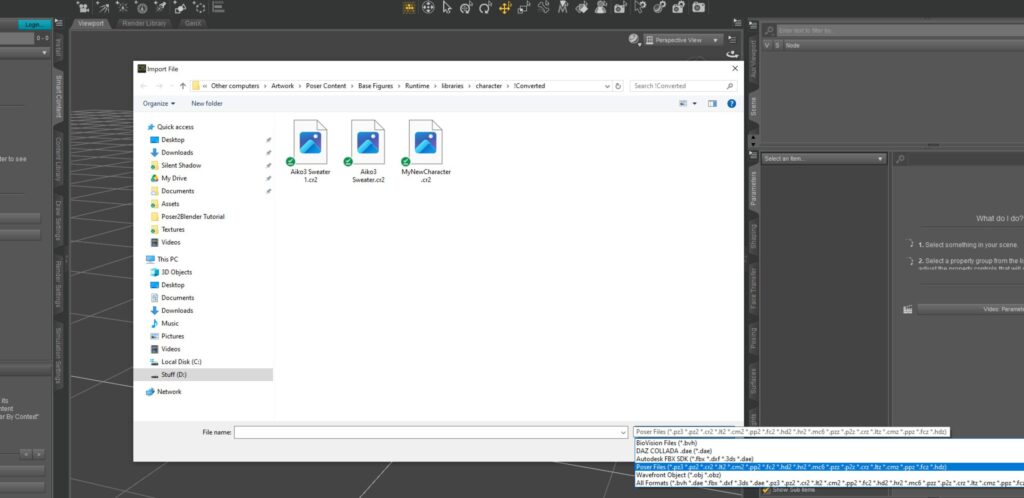Switch to the Render Library tab
Screen dimensions: 1024x498
point(145,23)
